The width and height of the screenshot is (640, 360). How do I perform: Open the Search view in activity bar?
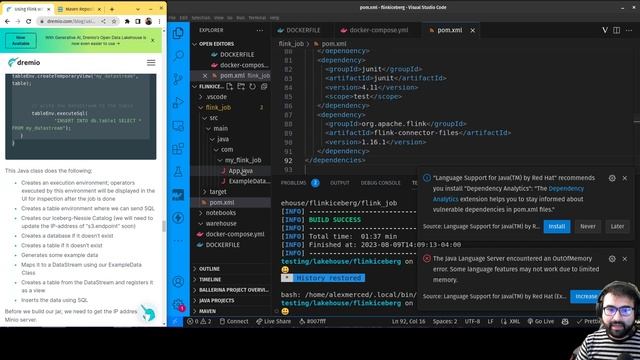[x=178, y=56]
